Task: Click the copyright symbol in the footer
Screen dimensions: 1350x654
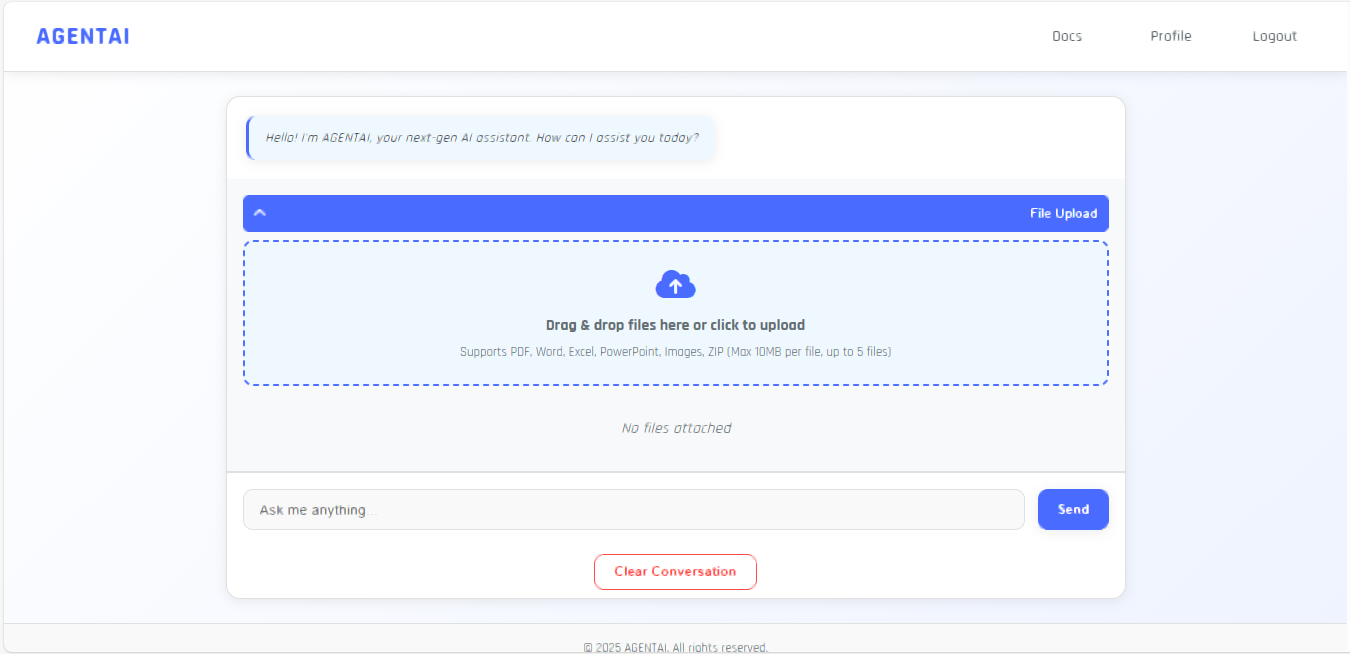Action: coord(588,647)
